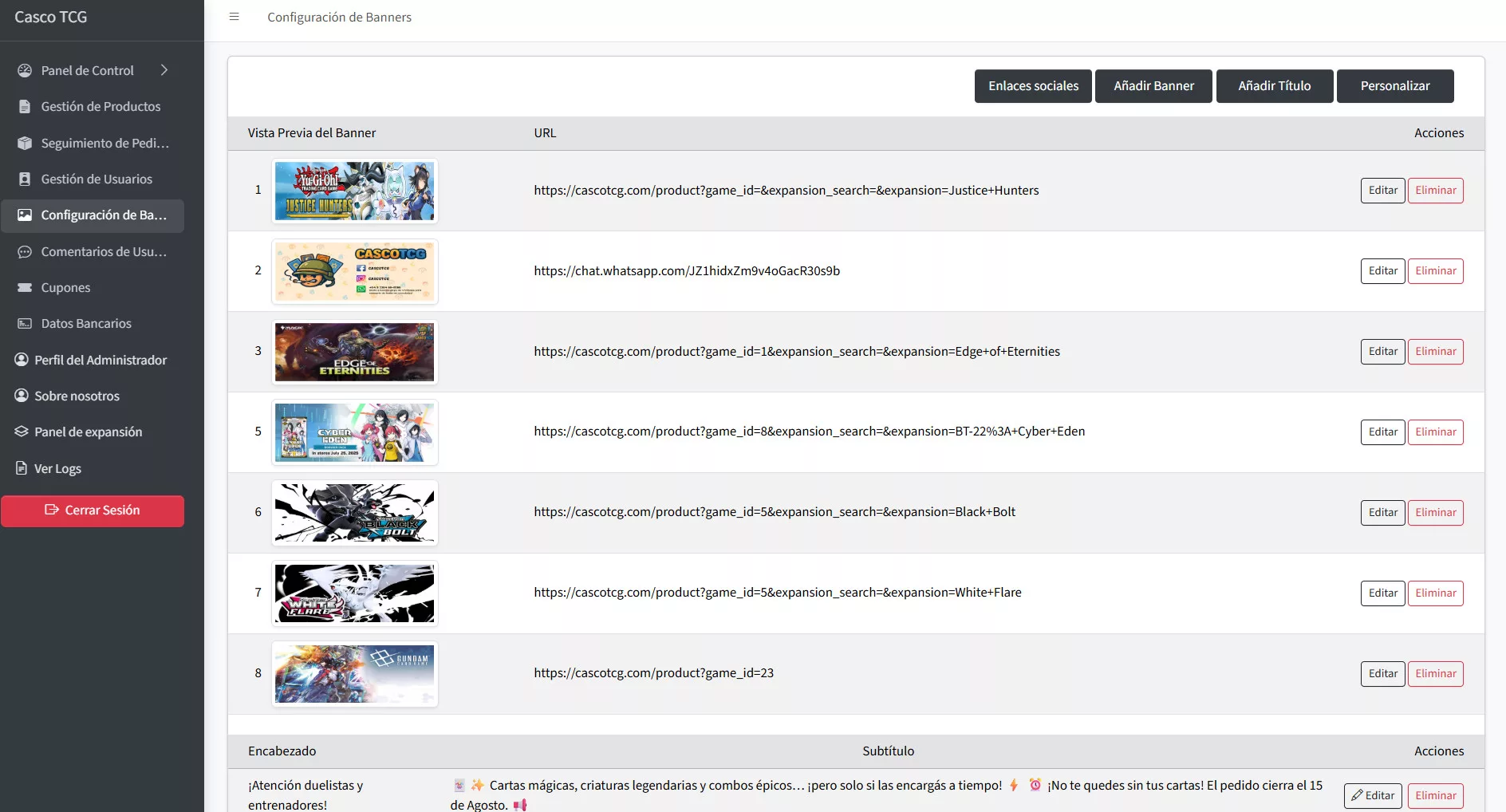
Task: Open Panel de expansión menu item
Action: pos(88,432)
